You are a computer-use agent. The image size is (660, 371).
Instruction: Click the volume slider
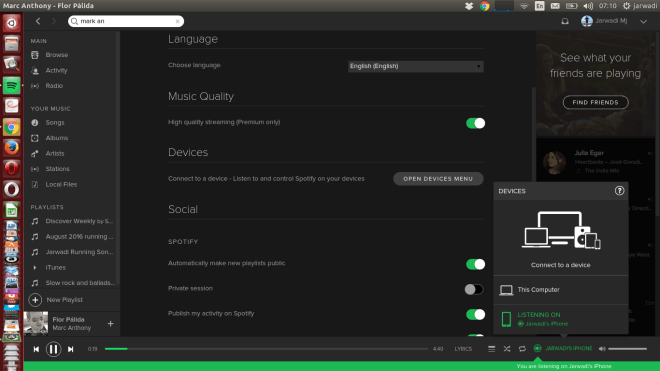point(627,349)
